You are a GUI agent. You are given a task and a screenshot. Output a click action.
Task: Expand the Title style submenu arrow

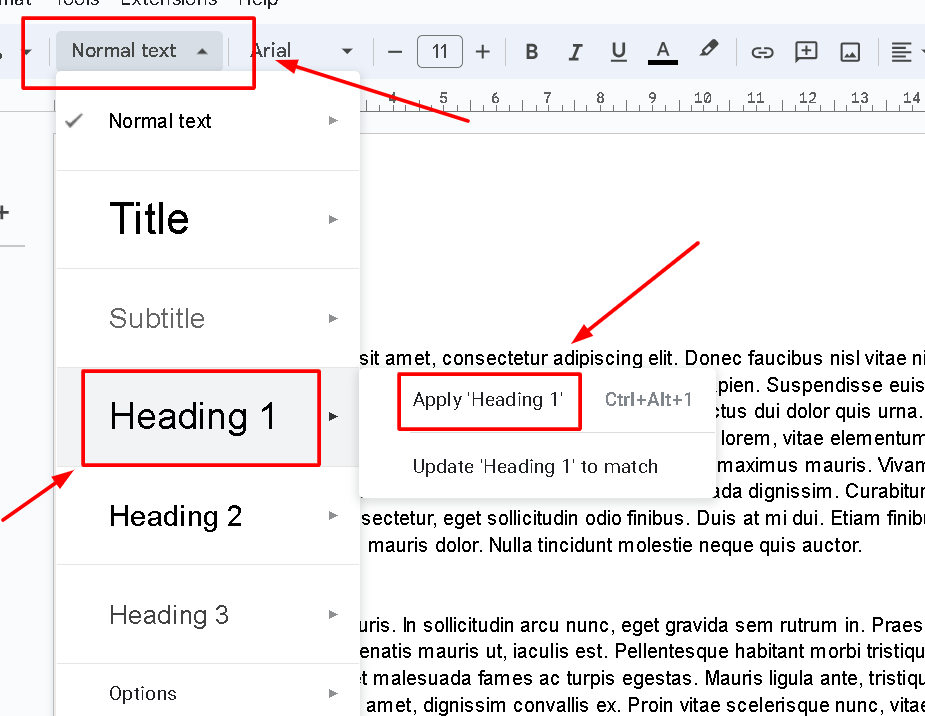pyautogui.click(x=333, y=219)
